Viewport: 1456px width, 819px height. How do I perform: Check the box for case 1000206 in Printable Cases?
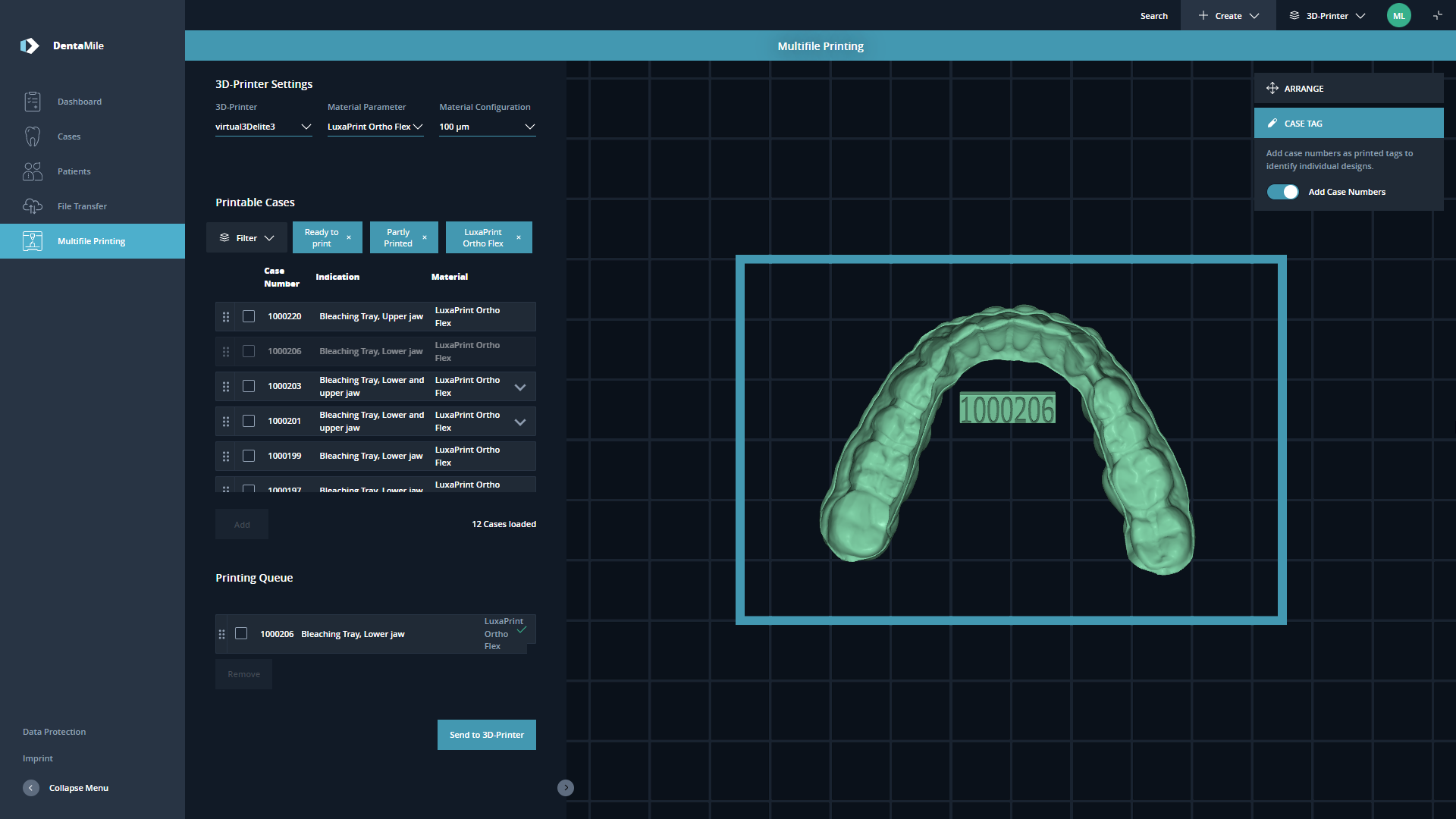coord(249,351)
